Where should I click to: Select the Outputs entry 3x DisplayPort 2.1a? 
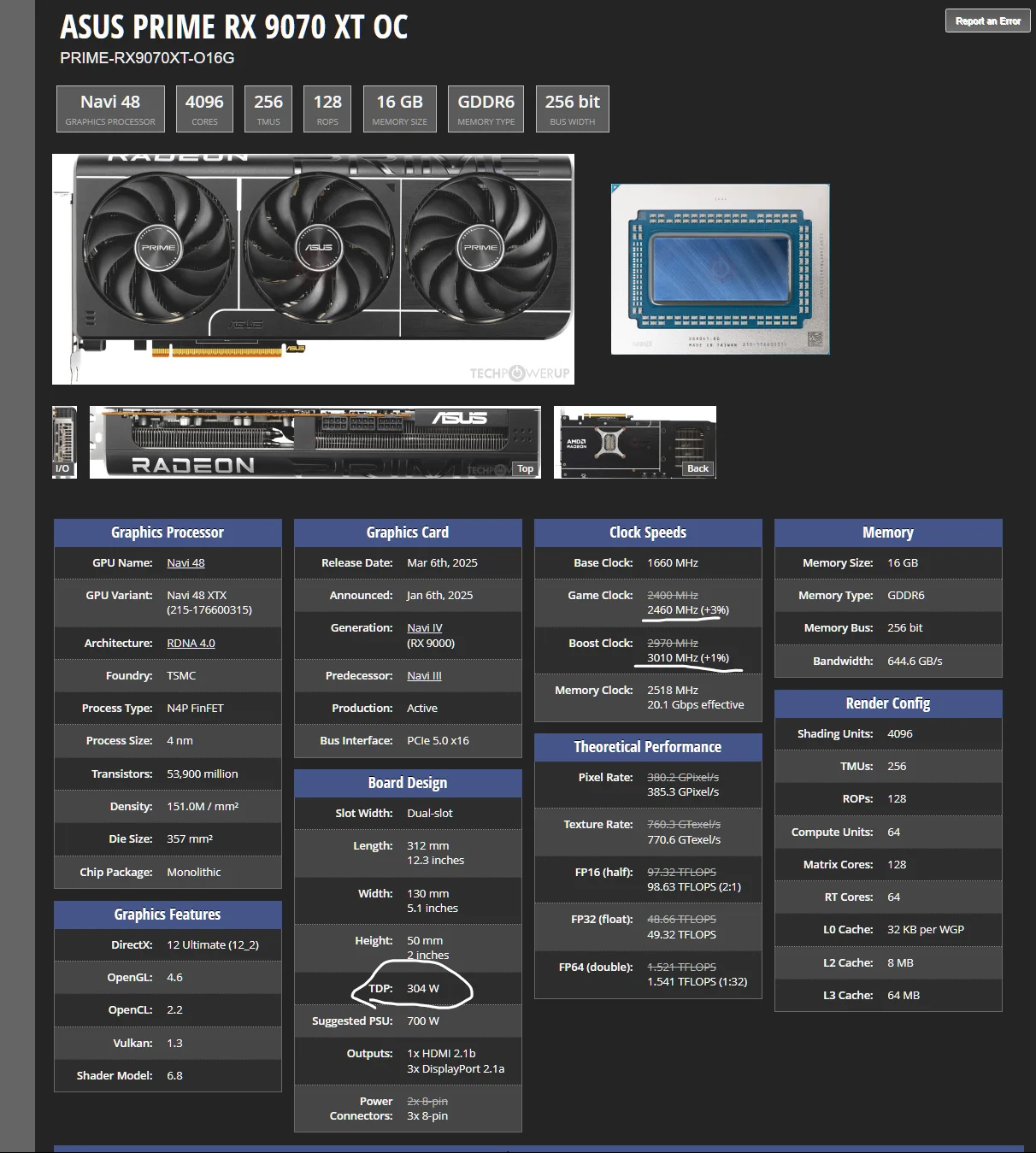point(456,1068)
